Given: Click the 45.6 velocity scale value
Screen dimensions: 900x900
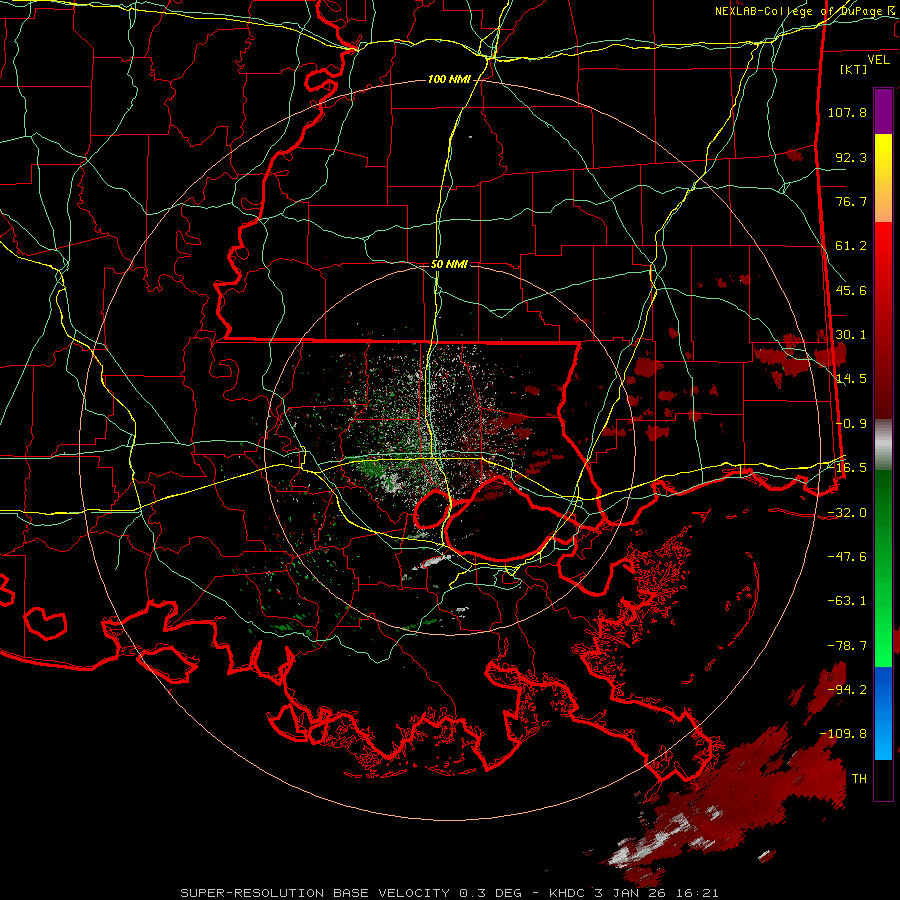Looking at the screenshot, I should [x=851, y=290].
